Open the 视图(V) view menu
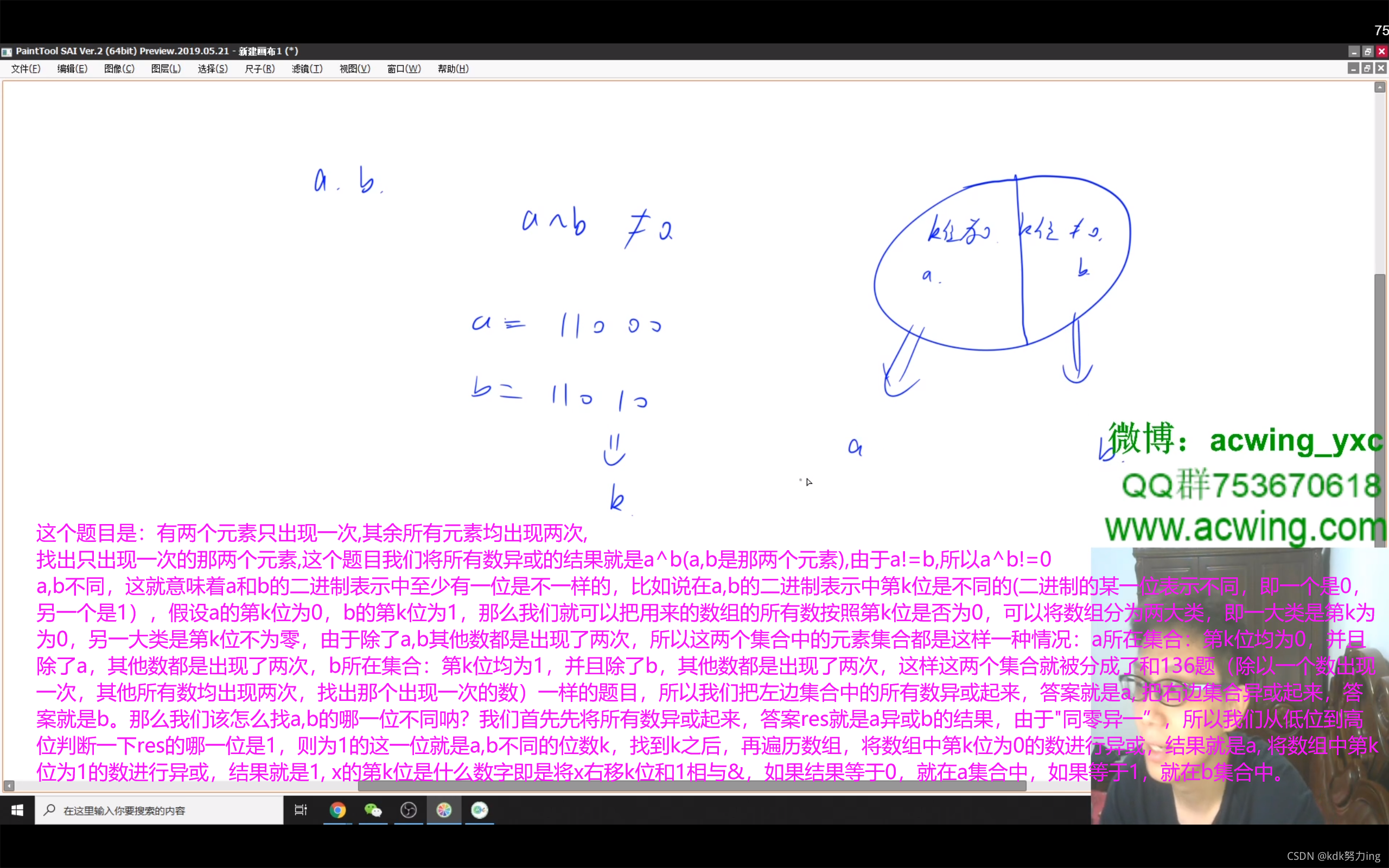 [x=355, y=69]
